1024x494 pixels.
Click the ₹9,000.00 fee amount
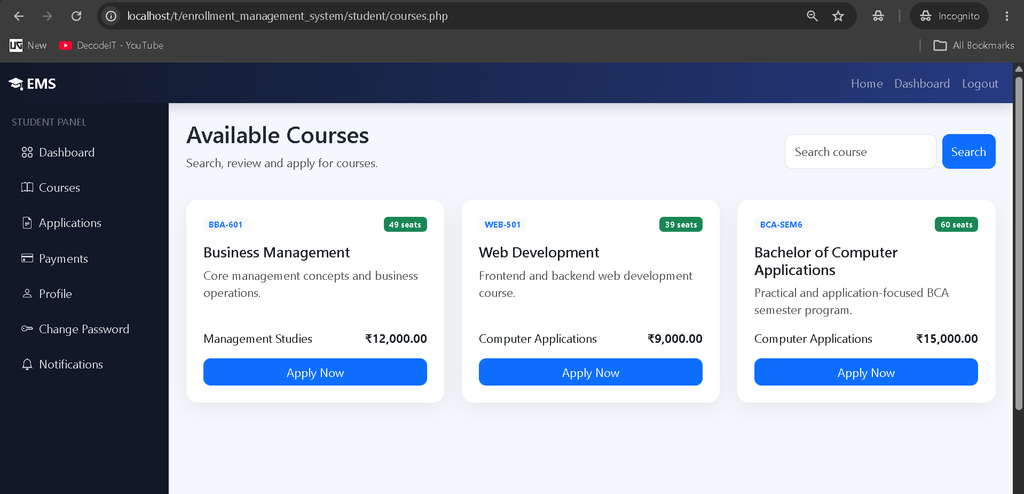675,338
